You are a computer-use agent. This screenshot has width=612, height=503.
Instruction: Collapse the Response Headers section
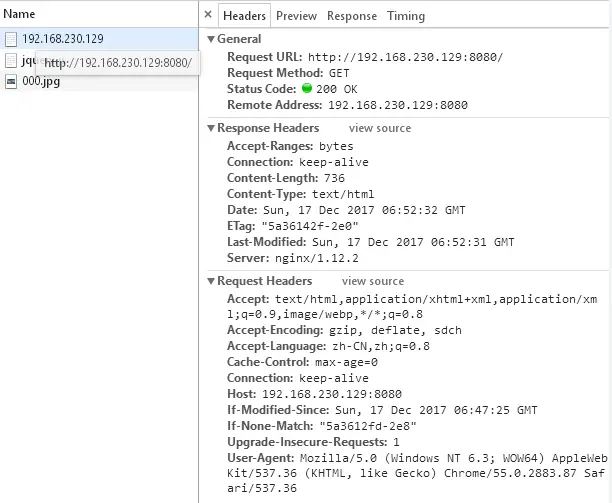pos(211,128)
